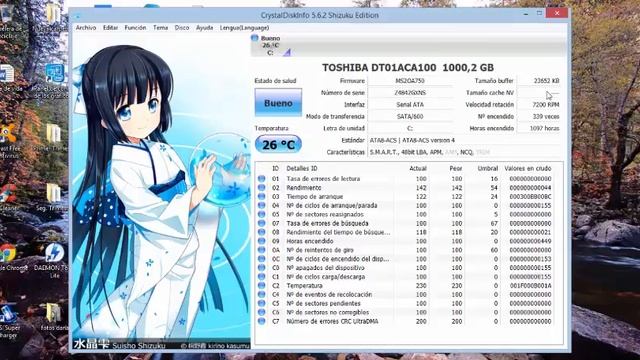The height and width of the screenshot is (360, 640).
Task: Click status icon for Tasa de errores de búsqueda
Action: (262, 223)
